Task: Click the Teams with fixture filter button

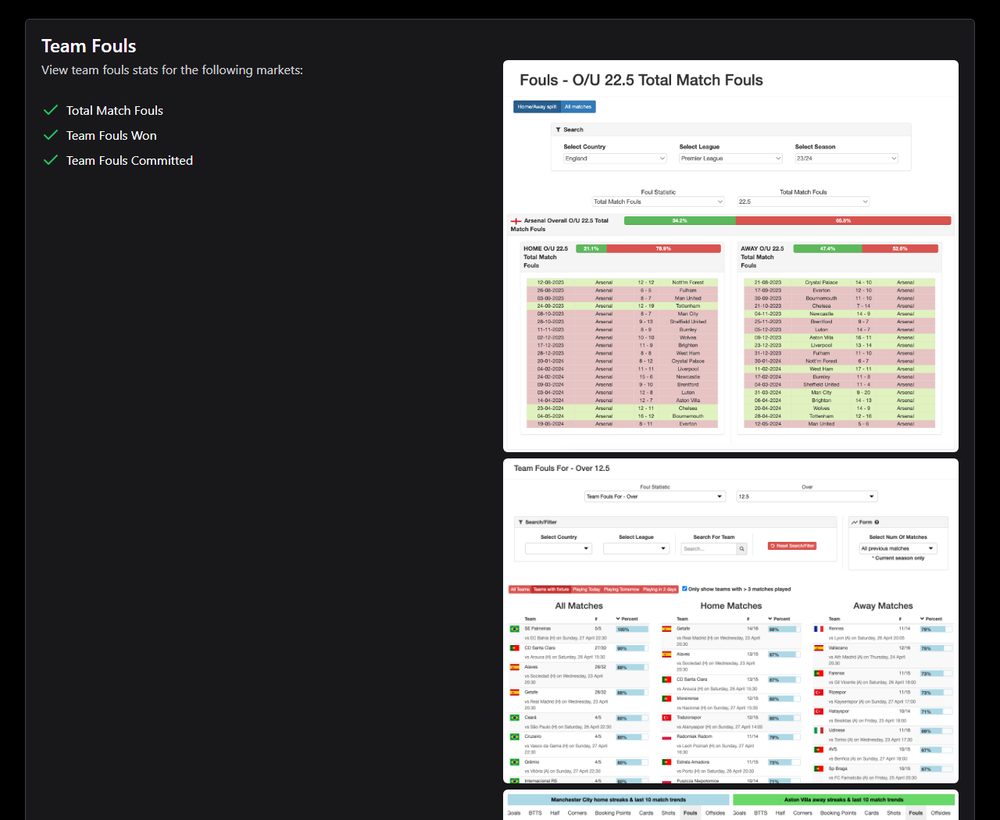Action: 551,589
